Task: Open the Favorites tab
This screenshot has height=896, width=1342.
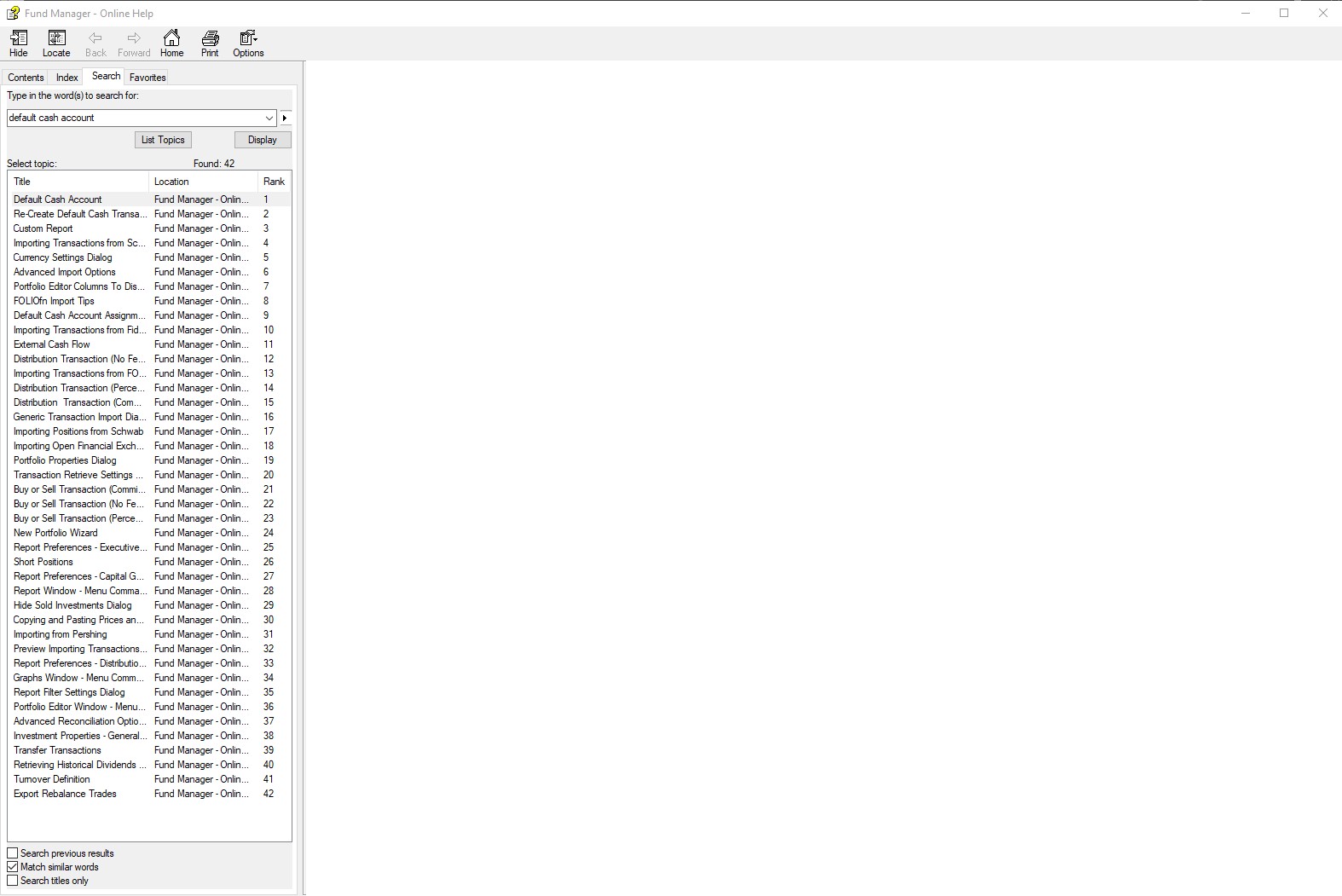Action: pyautogui.click(x=148, y=78)
